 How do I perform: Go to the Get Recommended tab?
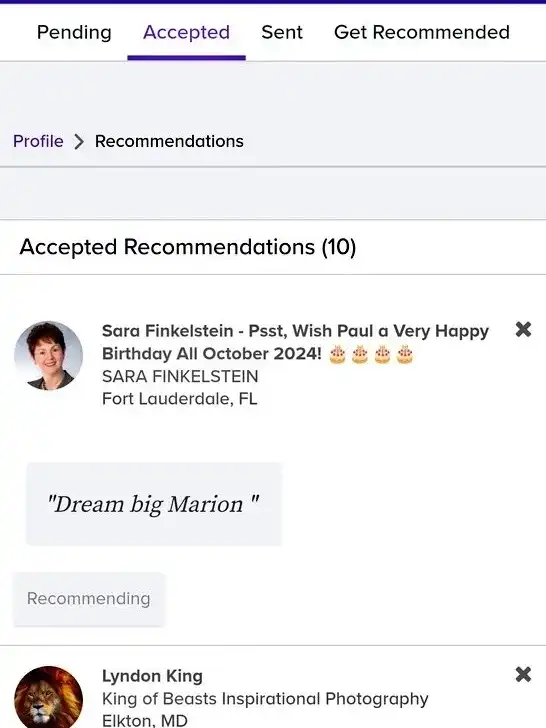(x=422, y=32)
